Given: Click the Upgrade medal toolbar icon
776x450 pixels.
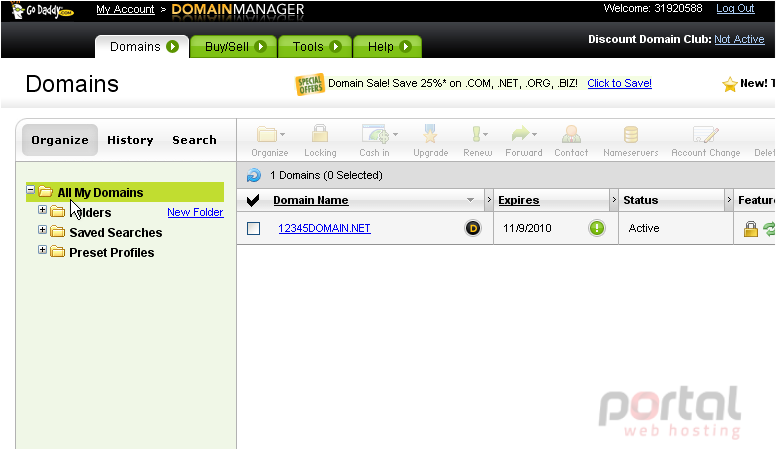Looking at the screenshot, I should tap(430, 134).
